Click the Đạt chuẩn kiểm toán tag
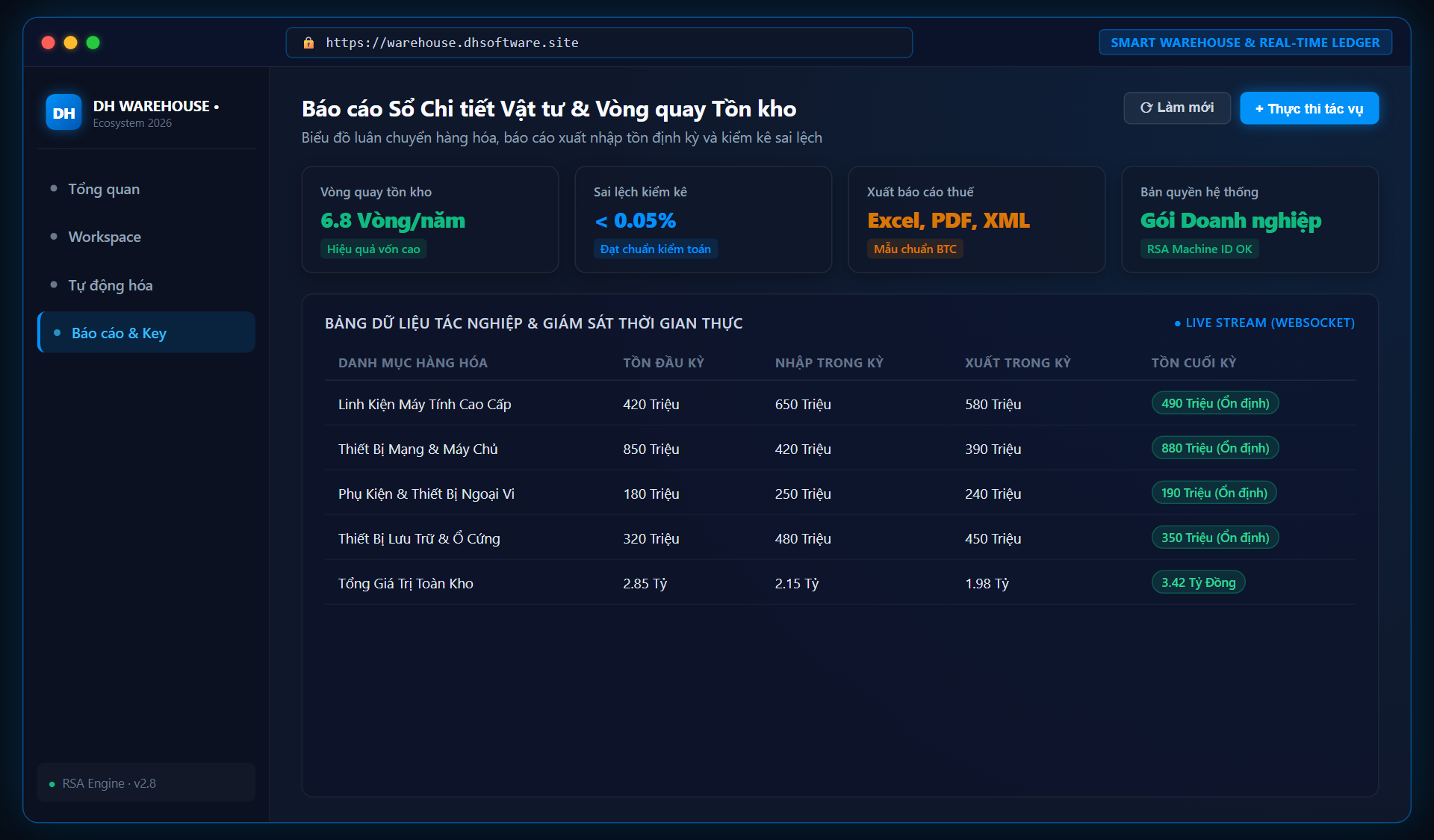The height and width of the screenshot is (840, 1434). click(656, 249)
